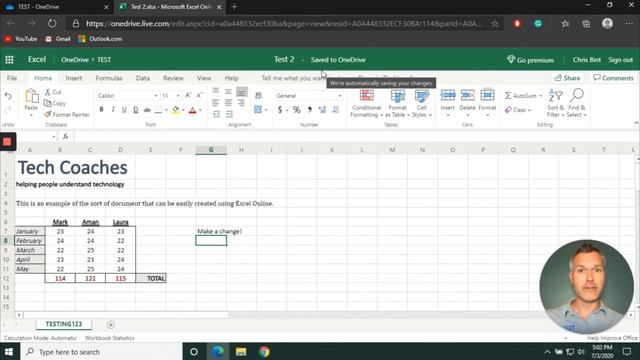Apply Bold formatting
Image resolution: width=640 pixels, height=360 pixels.
(x=102, y=109)
